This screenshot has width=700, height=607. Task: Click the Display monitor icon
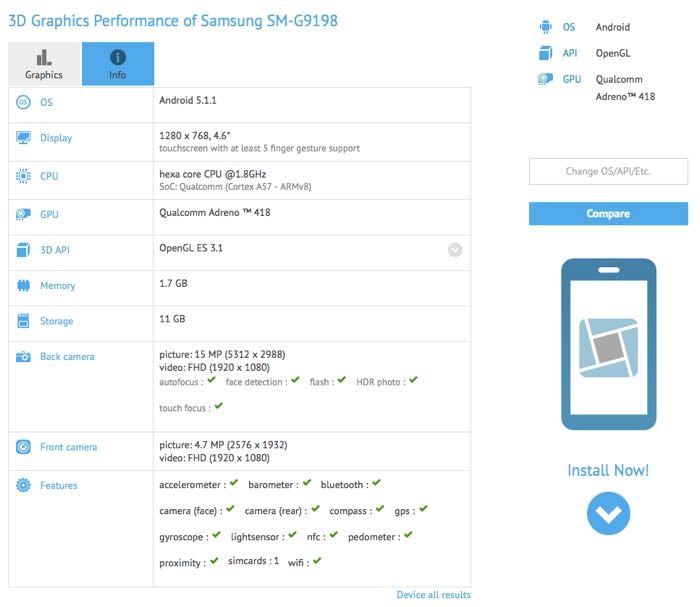[x=23, y=137]
